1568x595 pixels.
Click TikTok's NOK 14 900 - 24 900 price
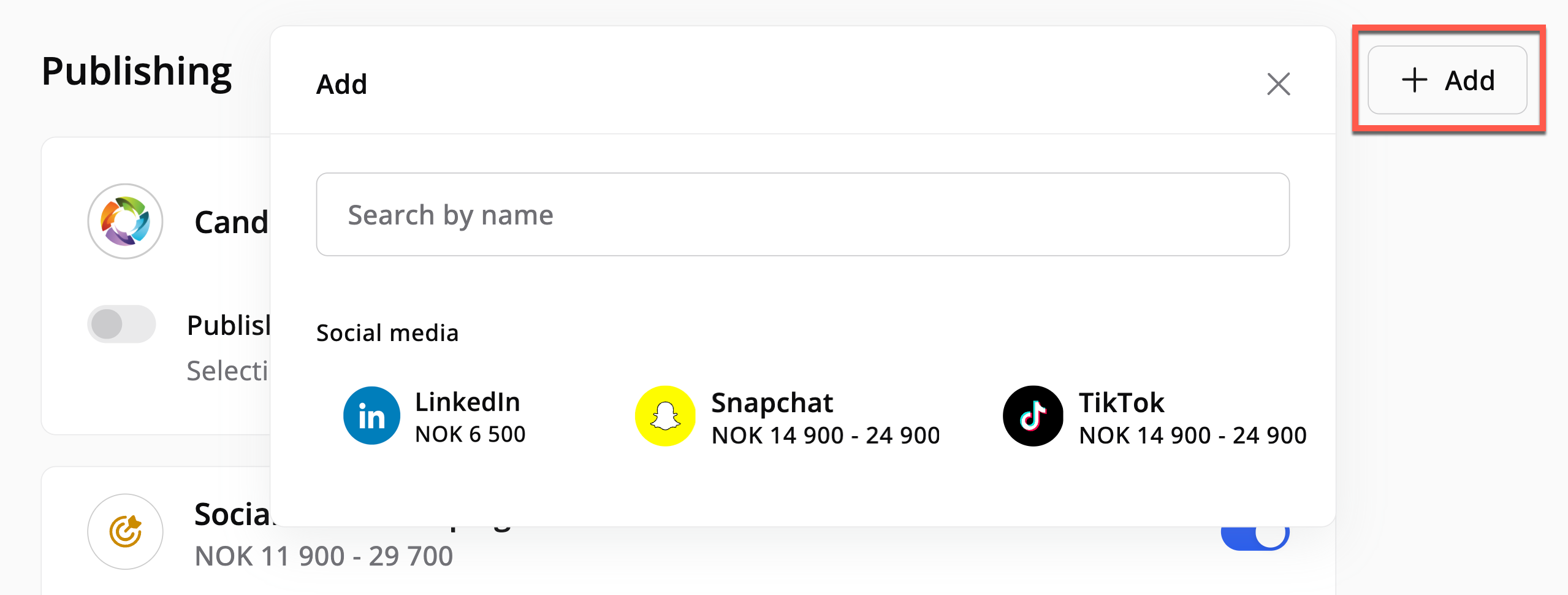1192,436
